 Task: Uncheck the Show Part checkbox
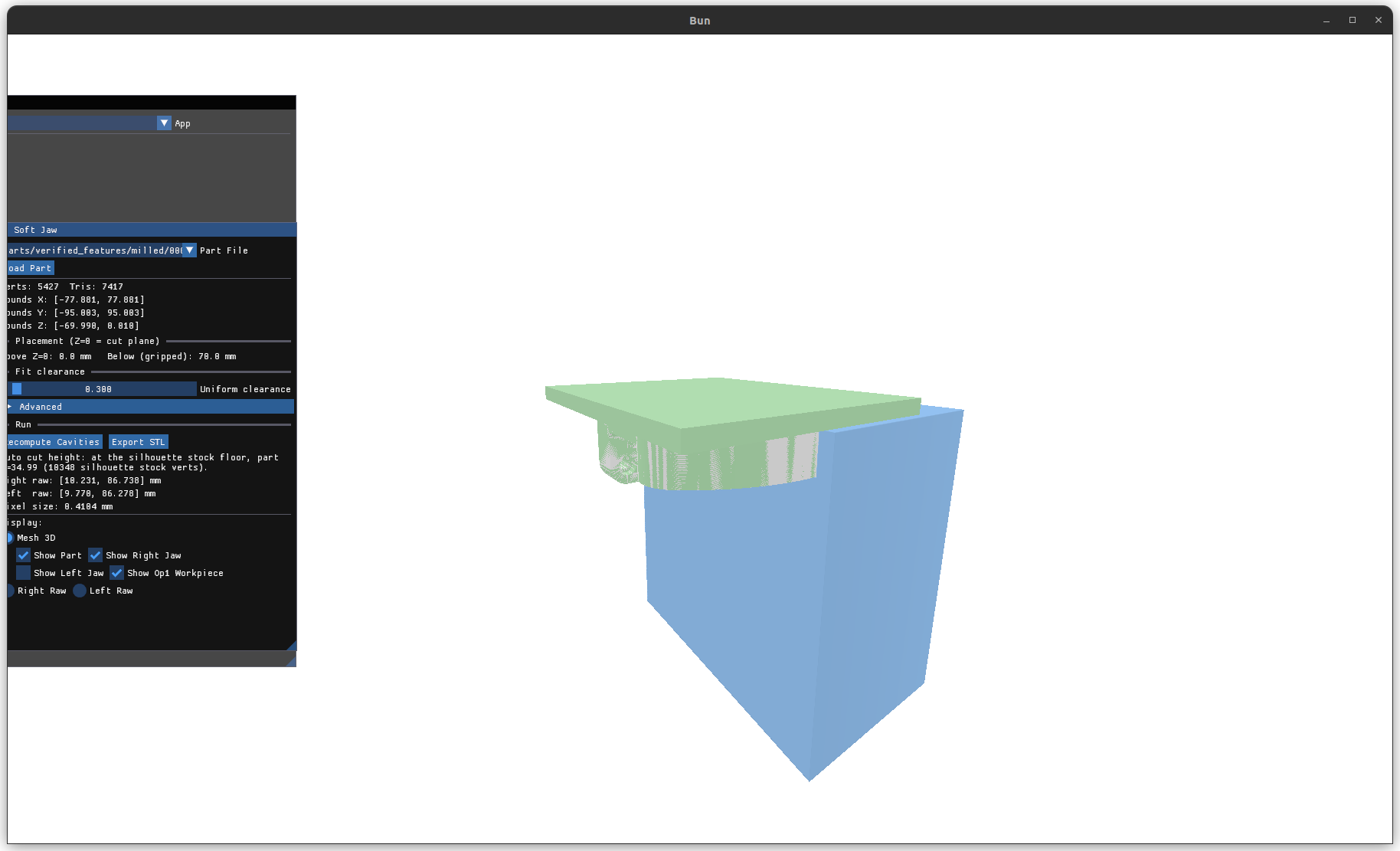[x=24, y=555]
